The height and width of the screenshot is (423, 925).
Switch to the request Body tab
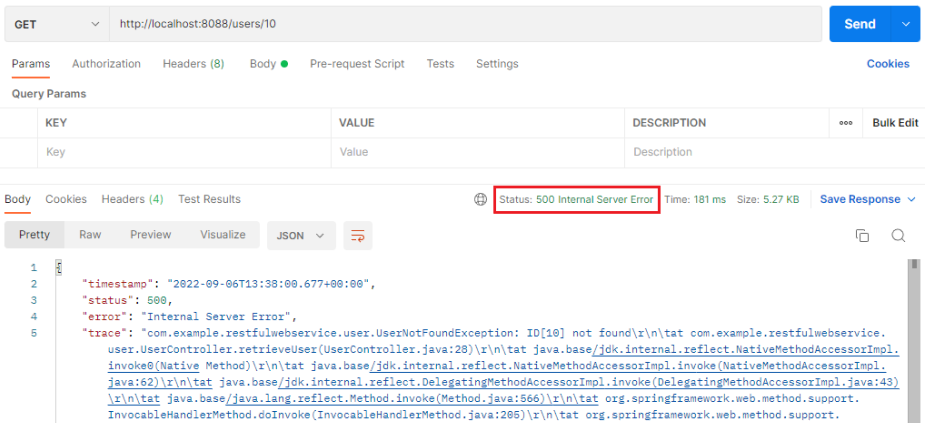pos(268,64)
